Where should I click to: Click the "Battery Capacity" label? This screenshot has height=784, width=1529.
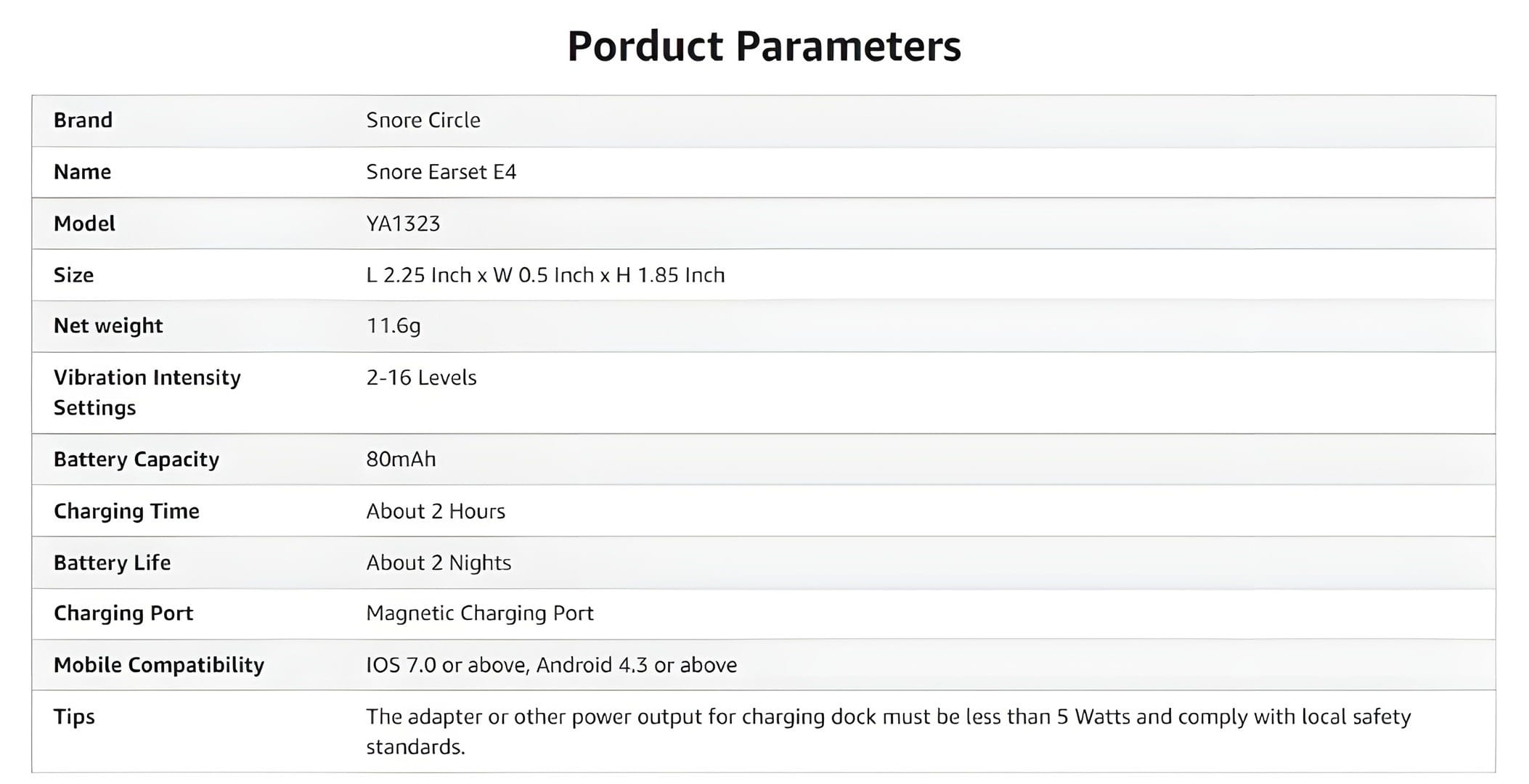(136, 460)
